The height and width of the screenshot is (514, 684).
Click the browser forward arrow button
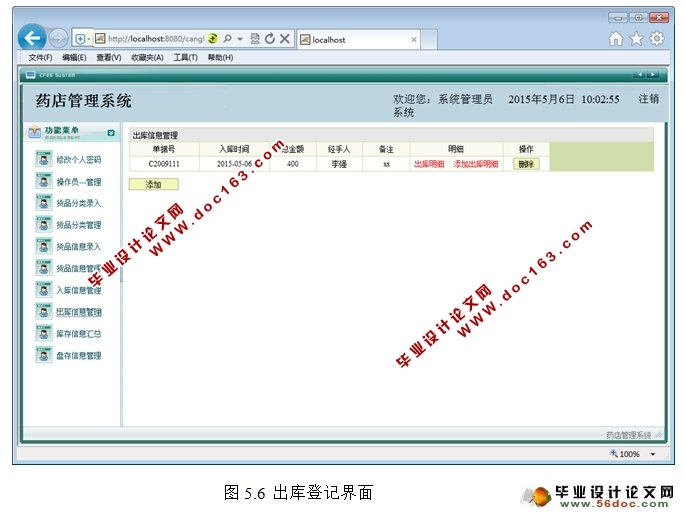pos(58,39)
